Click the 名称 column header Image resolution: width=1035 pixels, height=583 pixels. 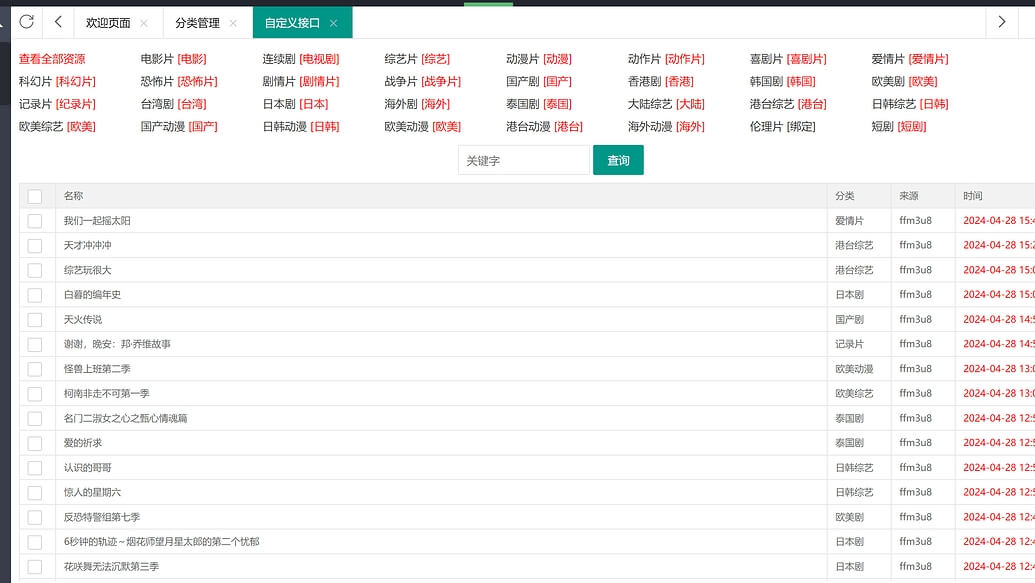[73, 196]
